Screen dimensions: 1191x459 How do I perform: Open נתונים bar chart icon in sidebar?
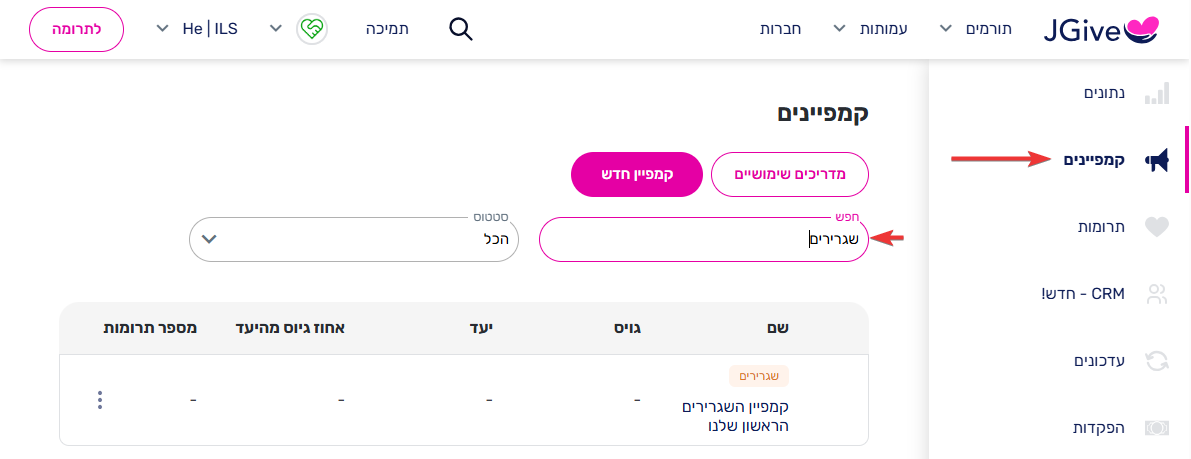[x=1157, y=93]
